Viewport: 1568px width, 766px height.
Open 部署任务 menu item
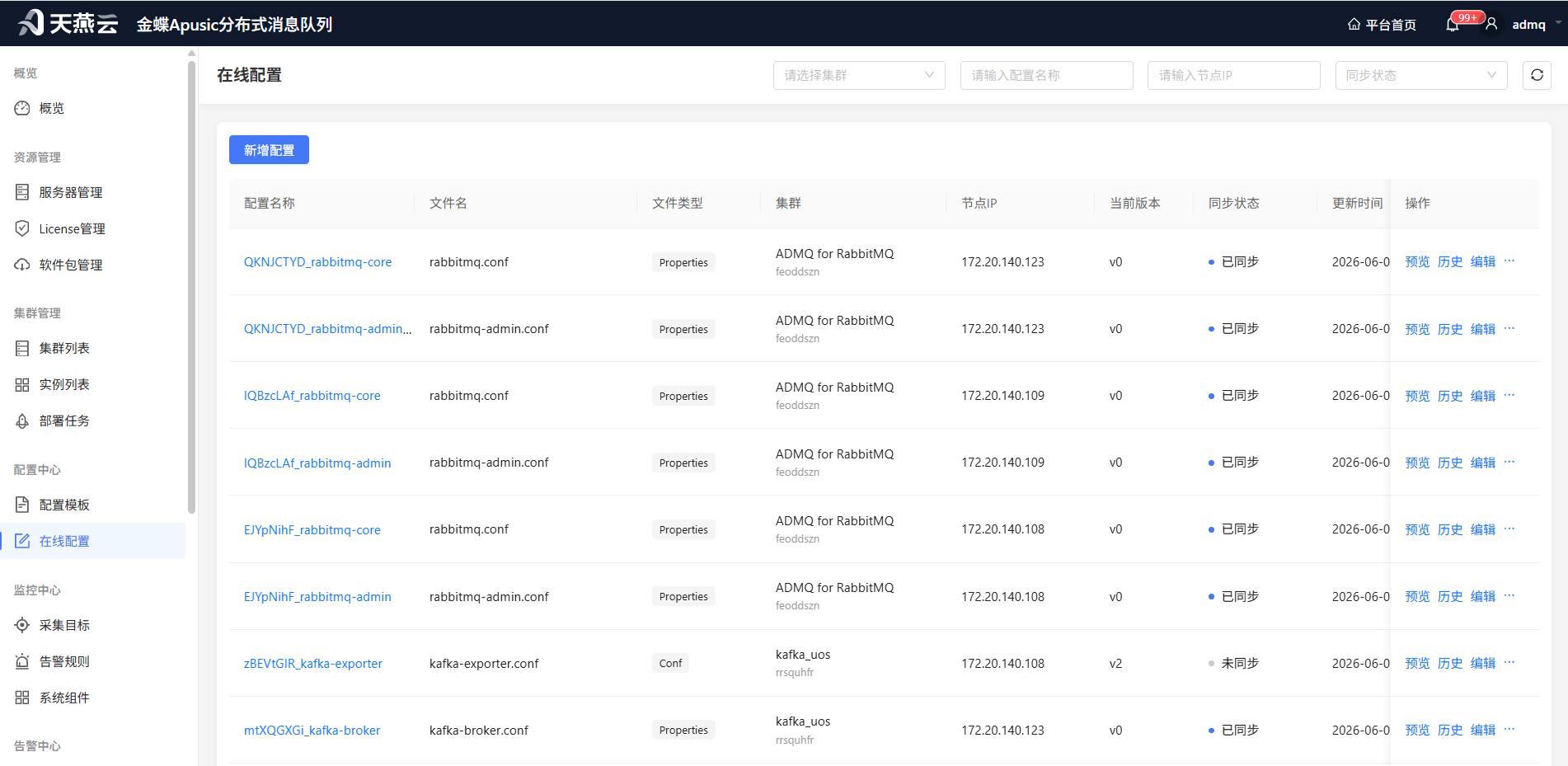(92, 421)
